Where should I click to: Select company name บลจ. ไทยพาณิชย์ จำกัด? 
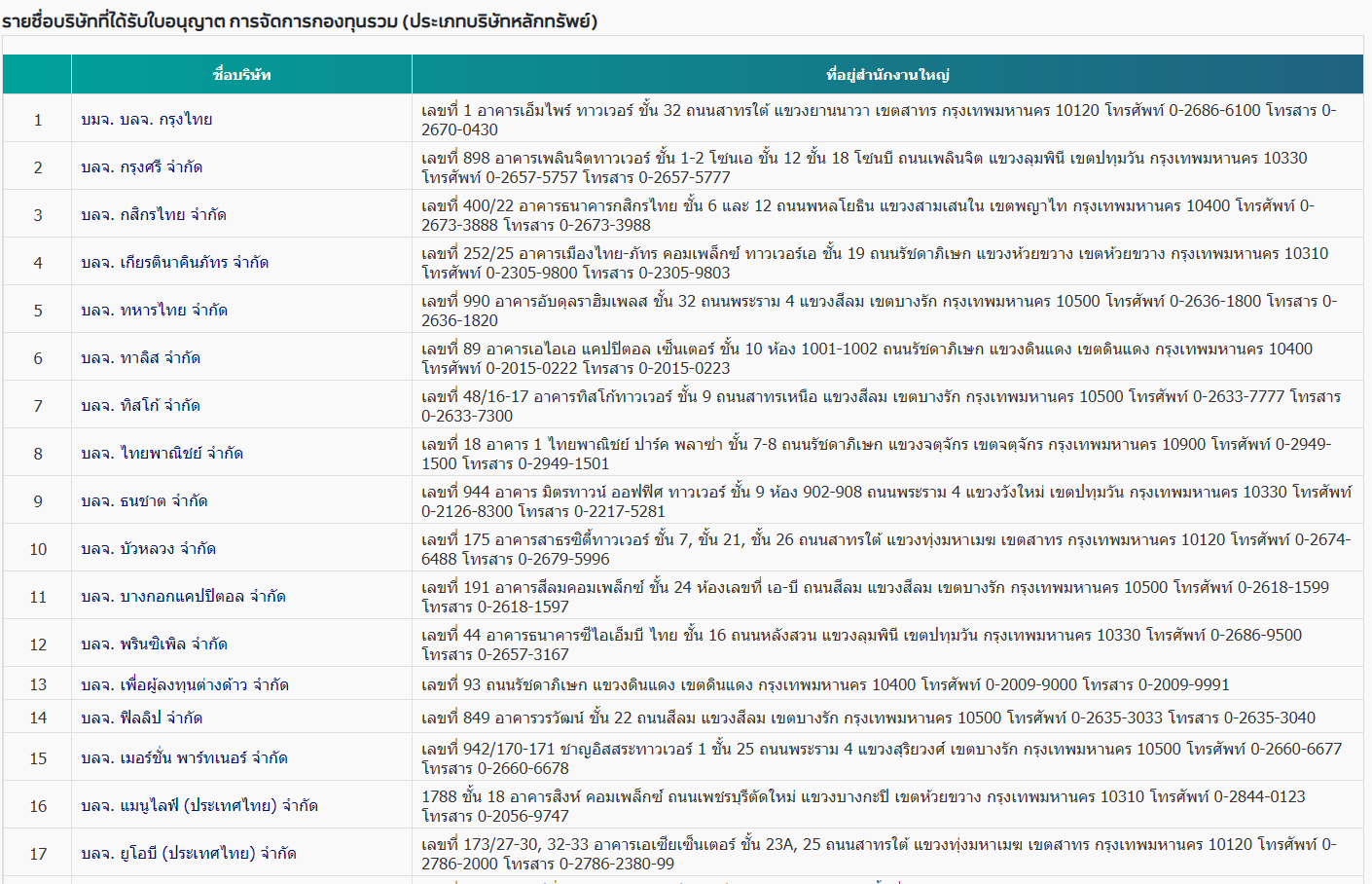tap(162, 453)
